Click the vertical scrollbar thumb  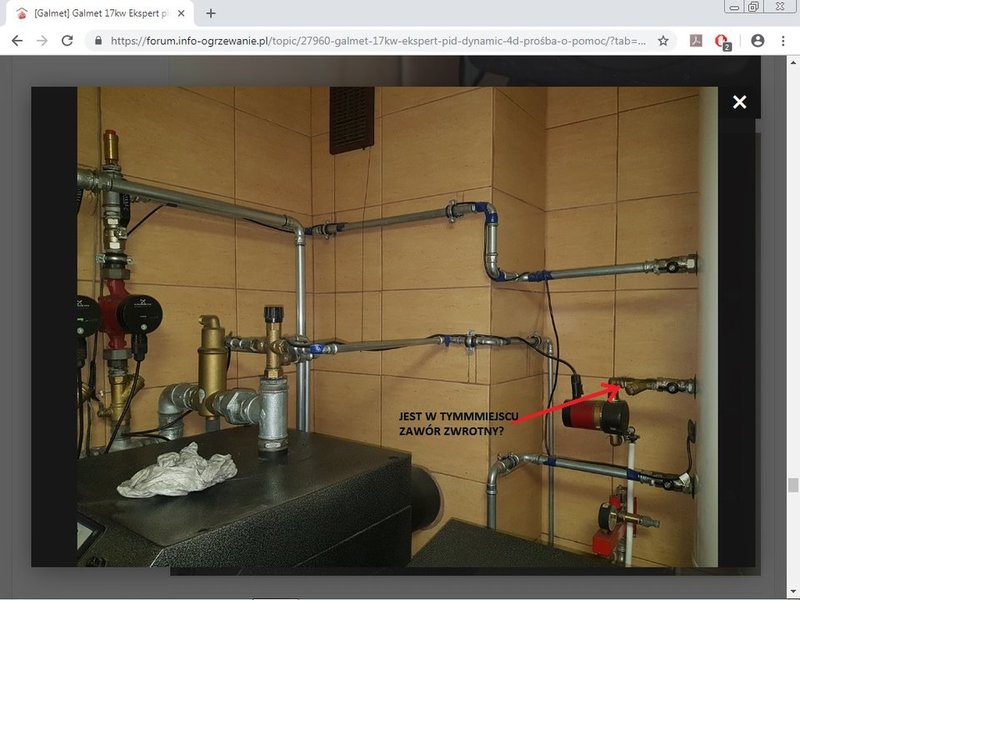coord(793,485)
